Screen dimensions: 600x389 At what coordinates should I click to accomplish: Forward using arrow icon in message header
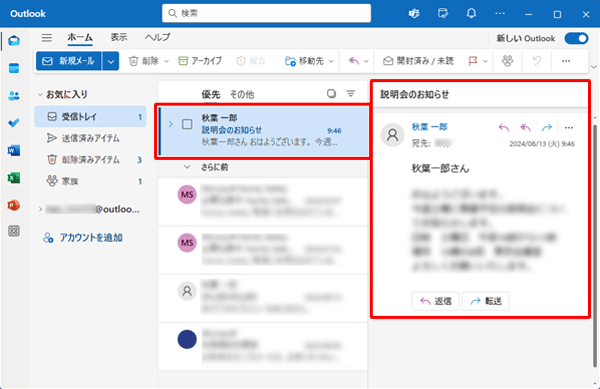(547, 128)
